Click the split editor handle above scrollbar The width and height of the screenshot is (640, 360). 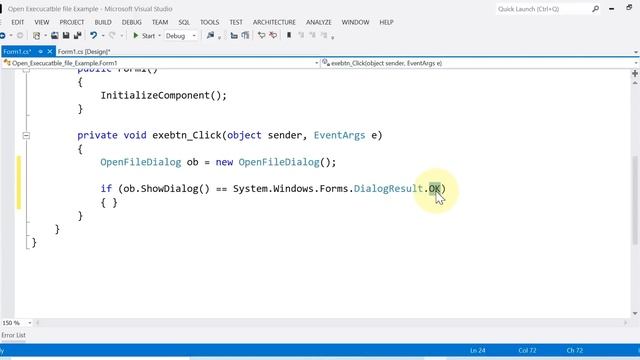[635, 73]
